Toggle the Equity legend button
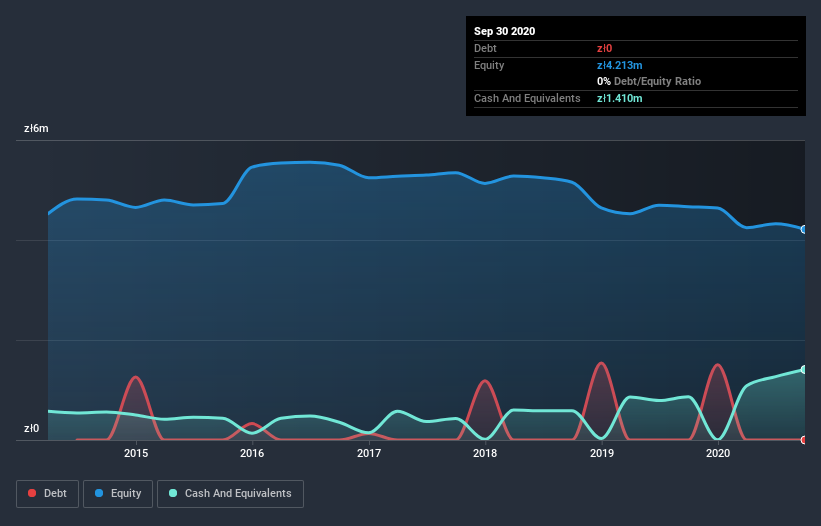 tap(118, 494)
